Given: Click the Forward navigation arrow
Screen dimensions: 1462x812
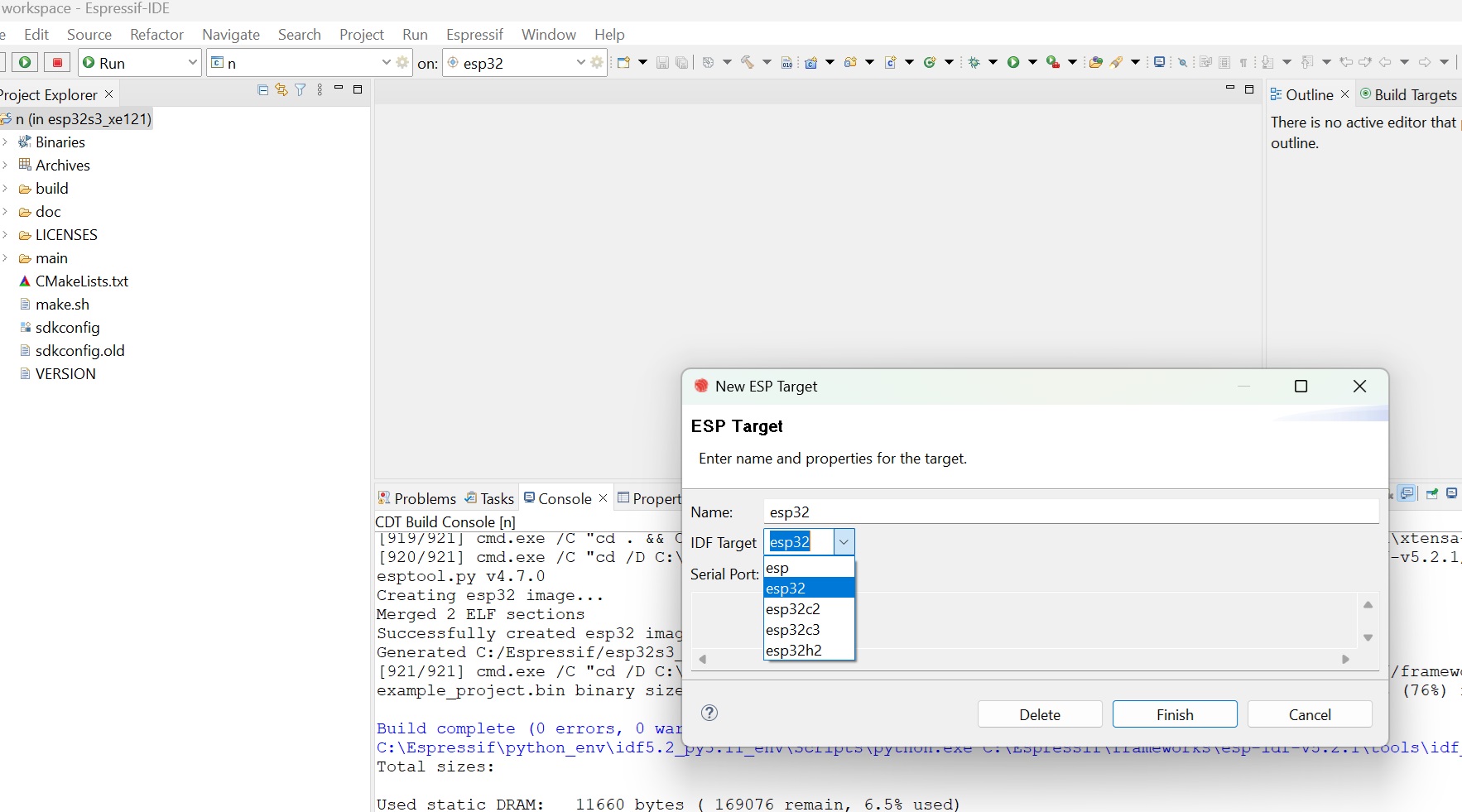Looking at the screenshot, I should pos(1425,62).
